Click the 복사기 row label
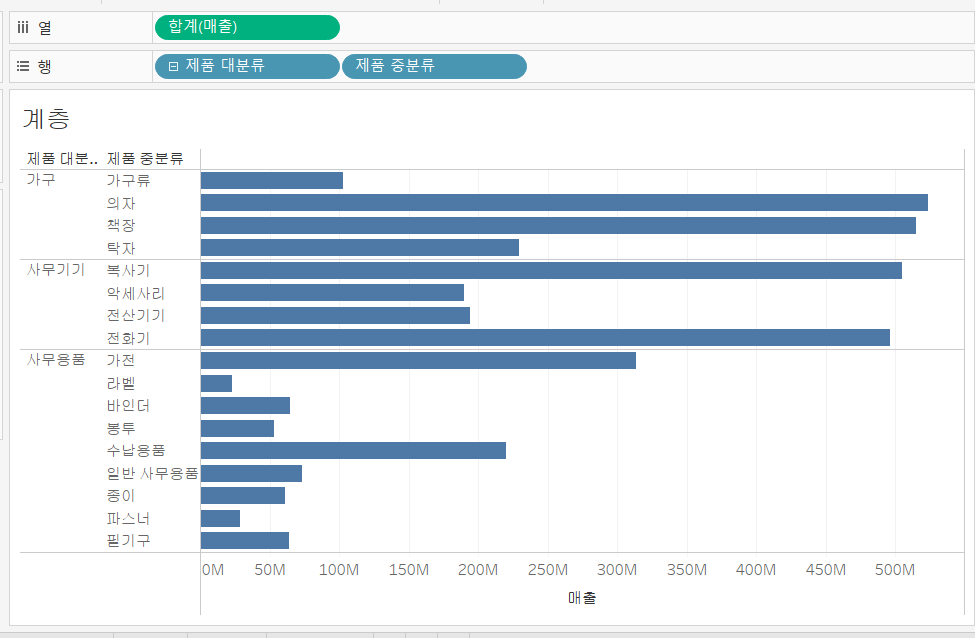 pyautogui.click(x=128, y=270)
